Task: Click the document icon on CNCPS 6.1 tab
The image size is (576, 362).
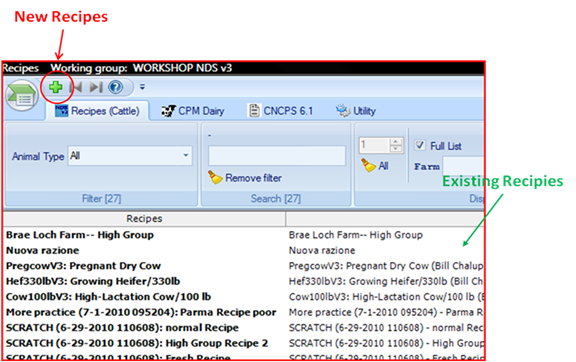Action: (x=254, y=110)
